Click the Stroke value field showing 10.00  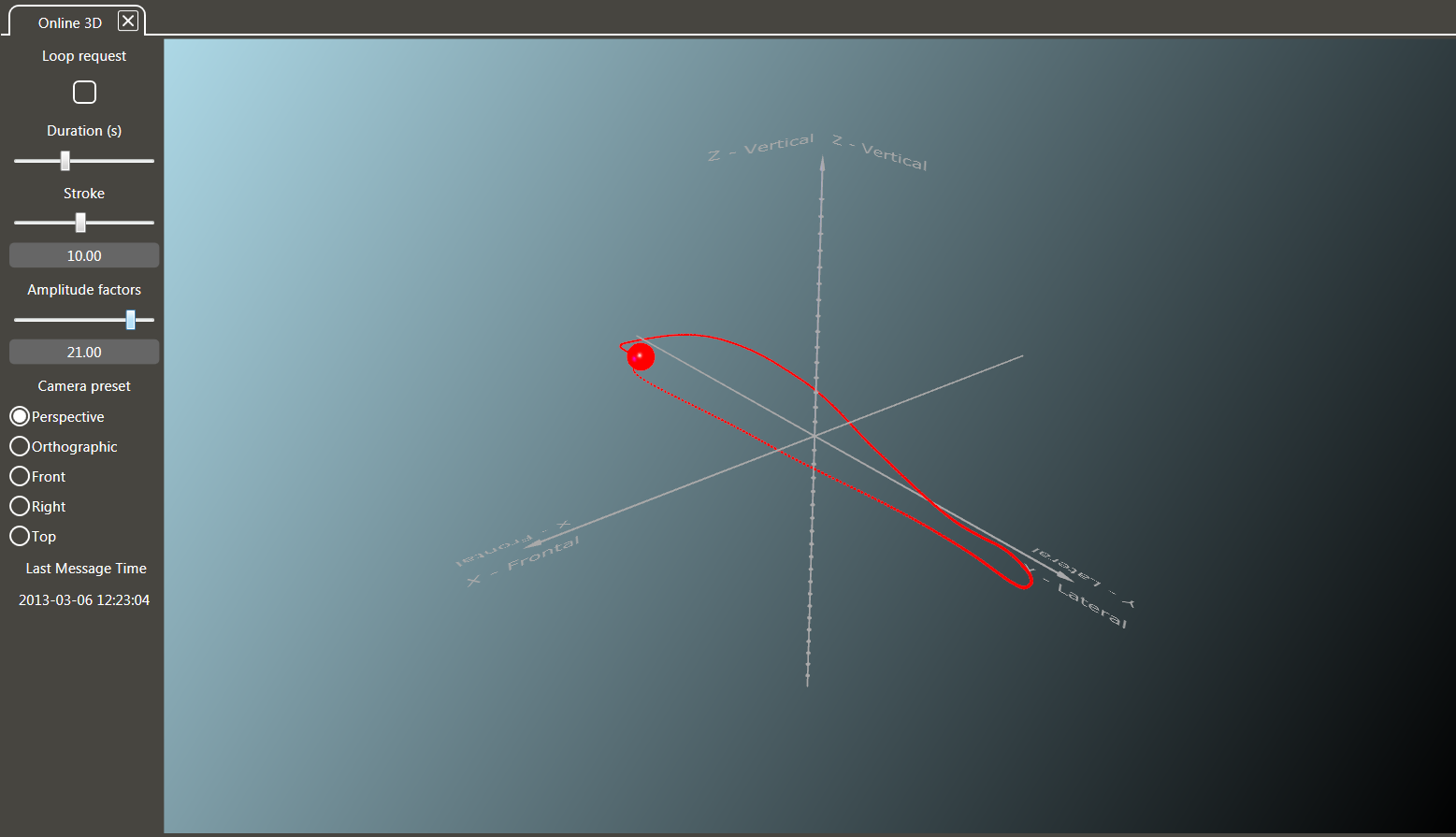(x=83, y=254)
